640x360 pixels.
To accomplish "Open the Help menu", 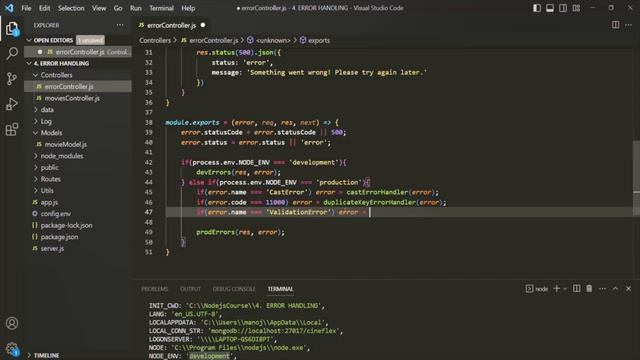I will click(x=188, y=8).
